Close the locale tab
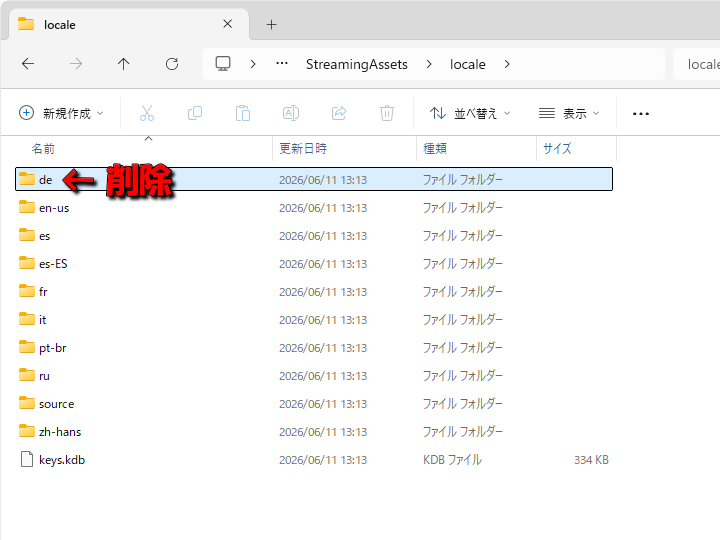 click(227, 24)
